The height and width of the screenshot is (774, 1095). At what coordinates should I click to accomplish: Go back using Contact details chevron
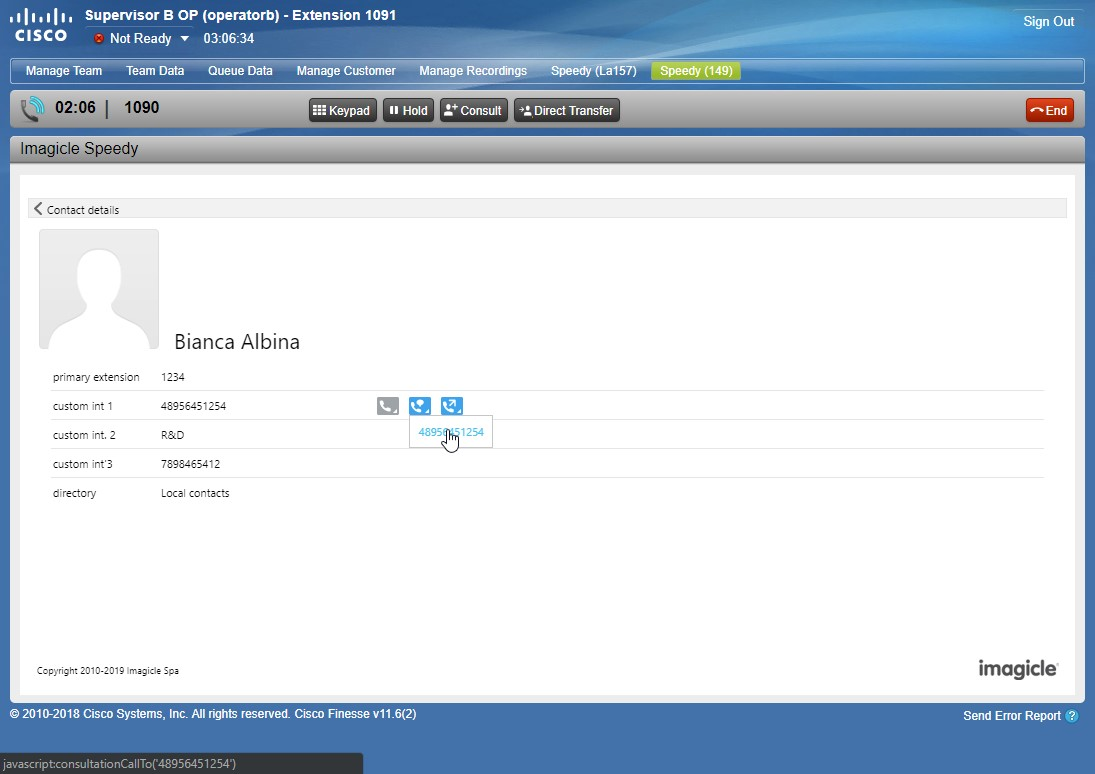click(39, 209)
